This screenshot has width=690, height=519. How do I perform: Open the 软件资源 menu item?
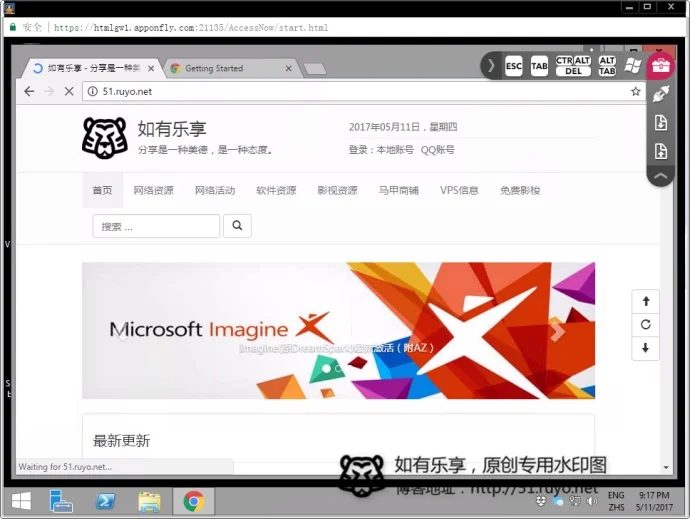pyautogui.click(x=276, y=191)
